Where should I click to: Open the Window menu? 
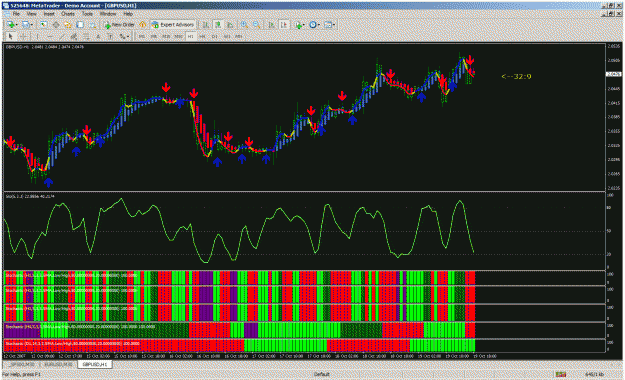(108, 14)
